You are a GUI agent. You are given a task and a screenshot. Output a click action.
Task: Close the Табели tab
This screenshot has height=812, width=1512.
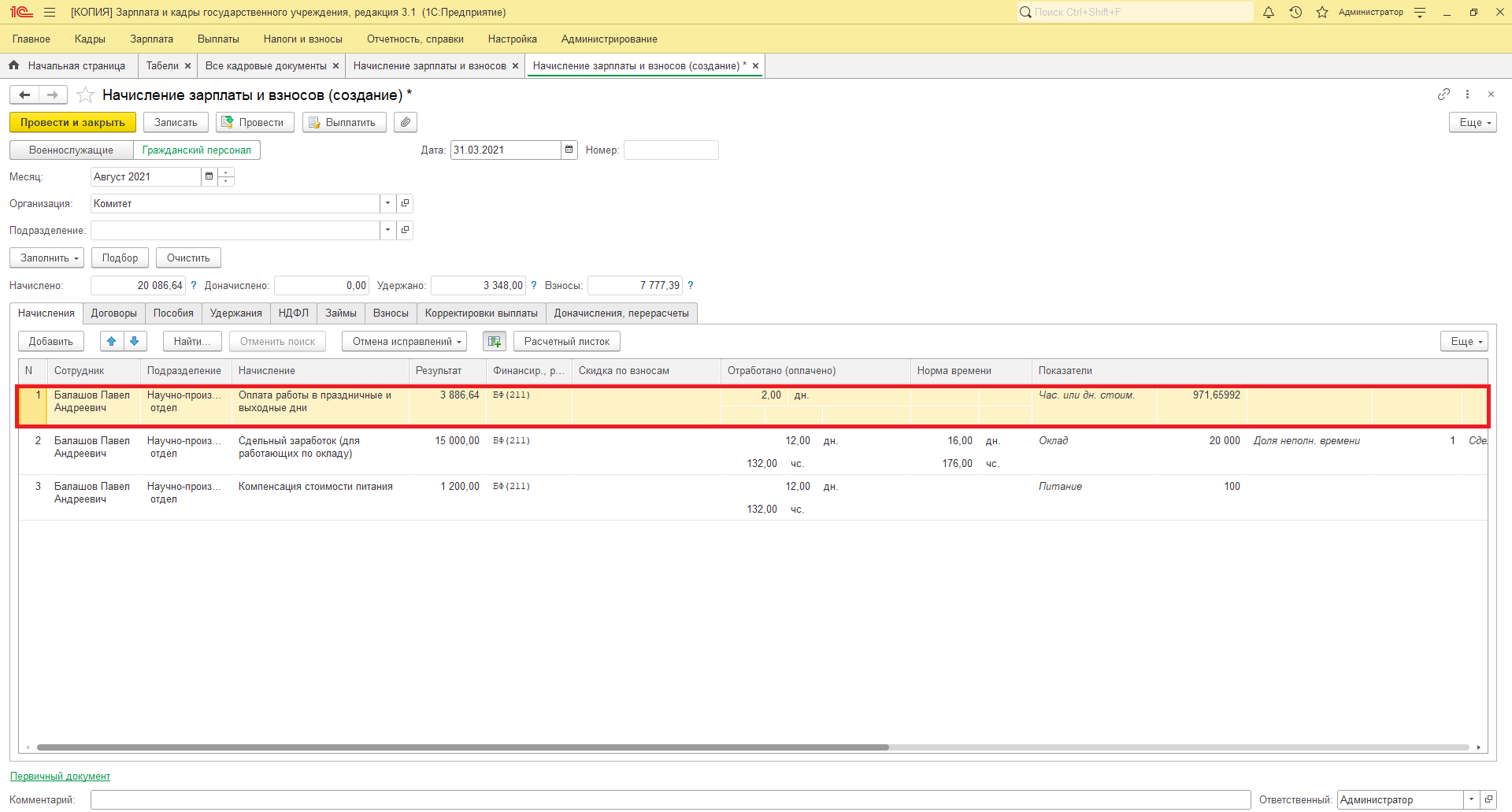pos(187,66)
